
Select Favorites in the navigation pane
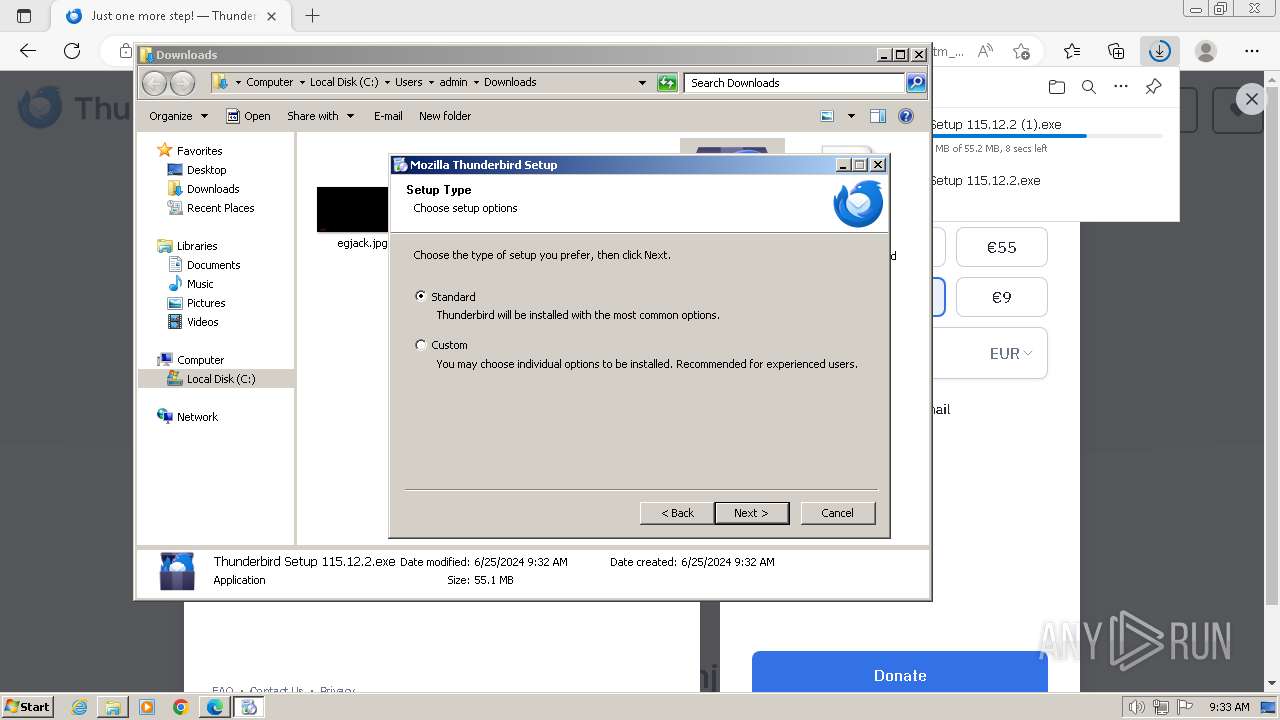click(199, 151)
